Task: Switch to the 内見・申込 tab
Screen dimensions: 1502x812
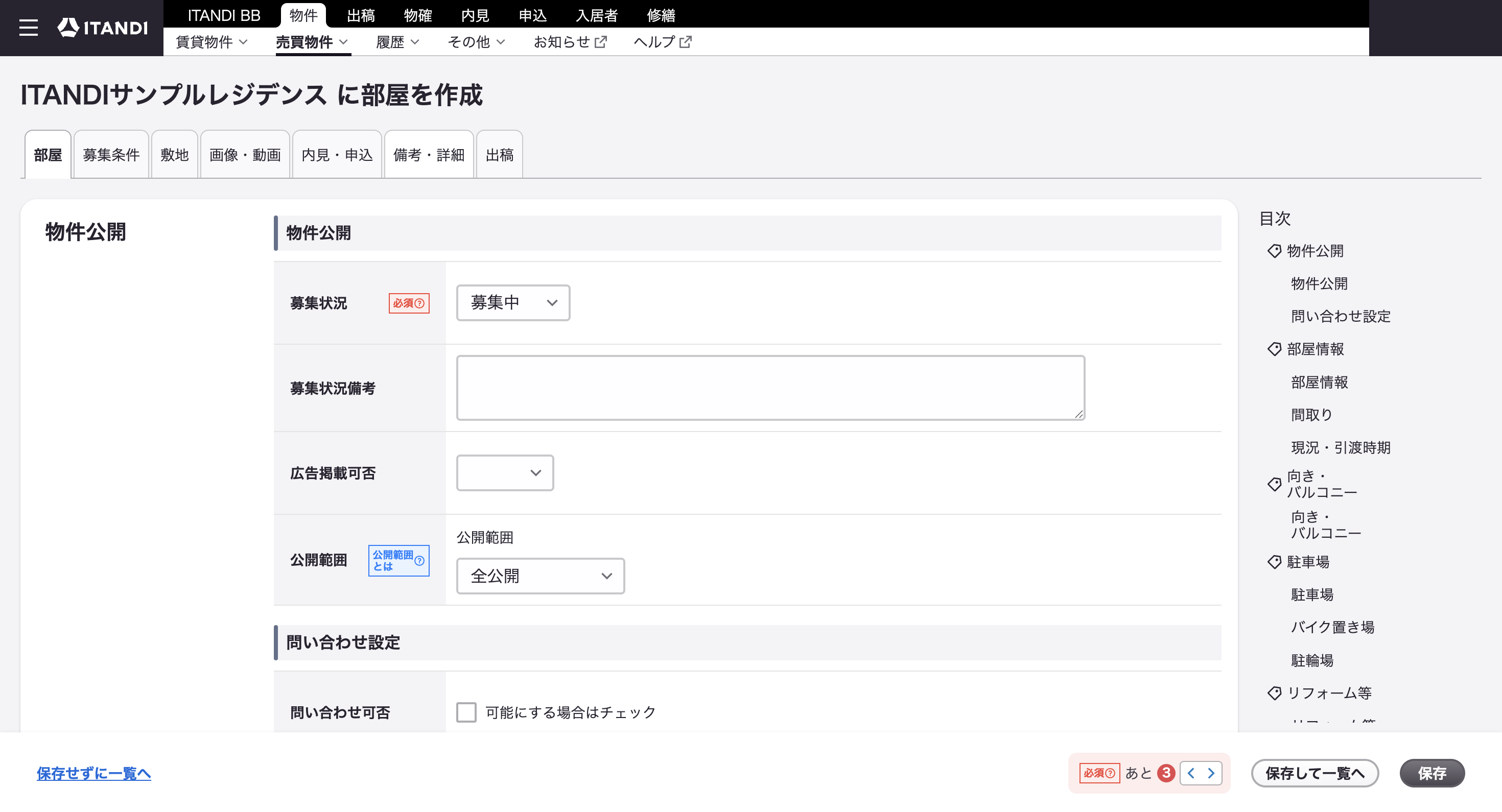Action: (x=337, y=154)
